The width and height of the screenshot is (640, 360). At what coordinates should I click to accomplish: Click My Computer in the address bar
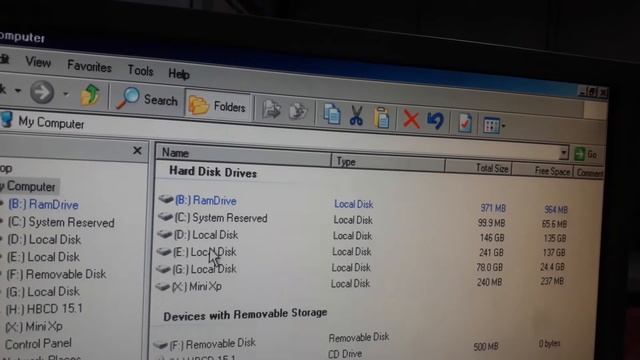click(x=51, y=123)
